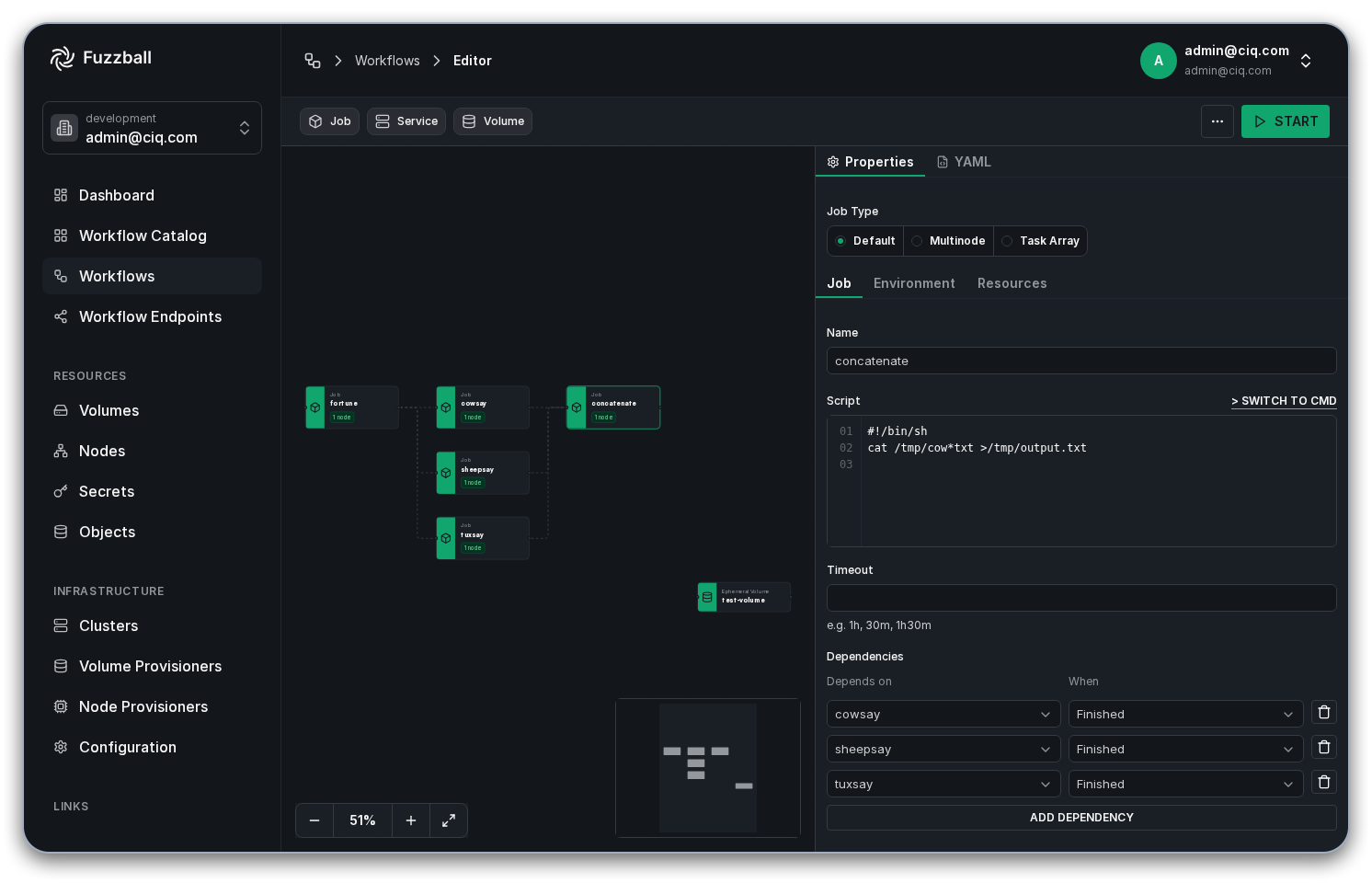Click the workflow breadcrumb root icon
The image size is (1372, 883).
point(313,61)
